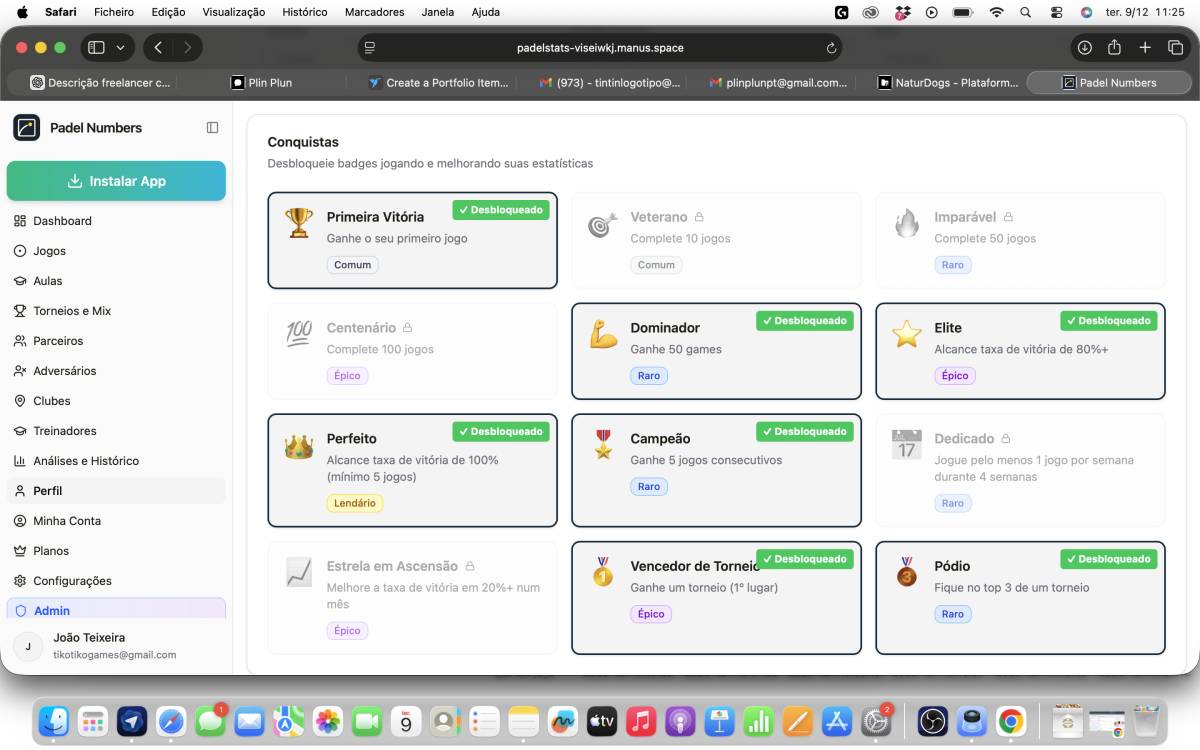Open the Dashboard grid icon

[x=20, y=221]
